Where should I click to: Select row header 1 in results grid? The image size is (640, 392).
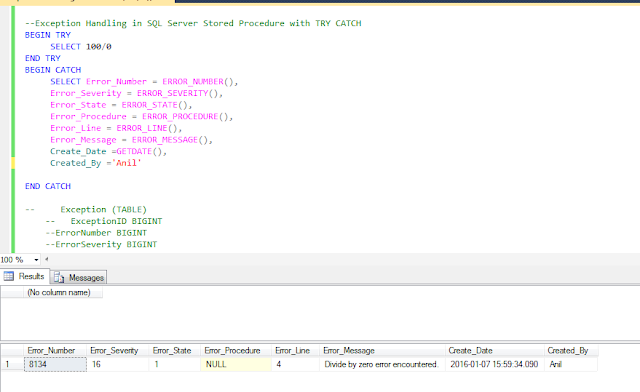click(x=12, y=364)
